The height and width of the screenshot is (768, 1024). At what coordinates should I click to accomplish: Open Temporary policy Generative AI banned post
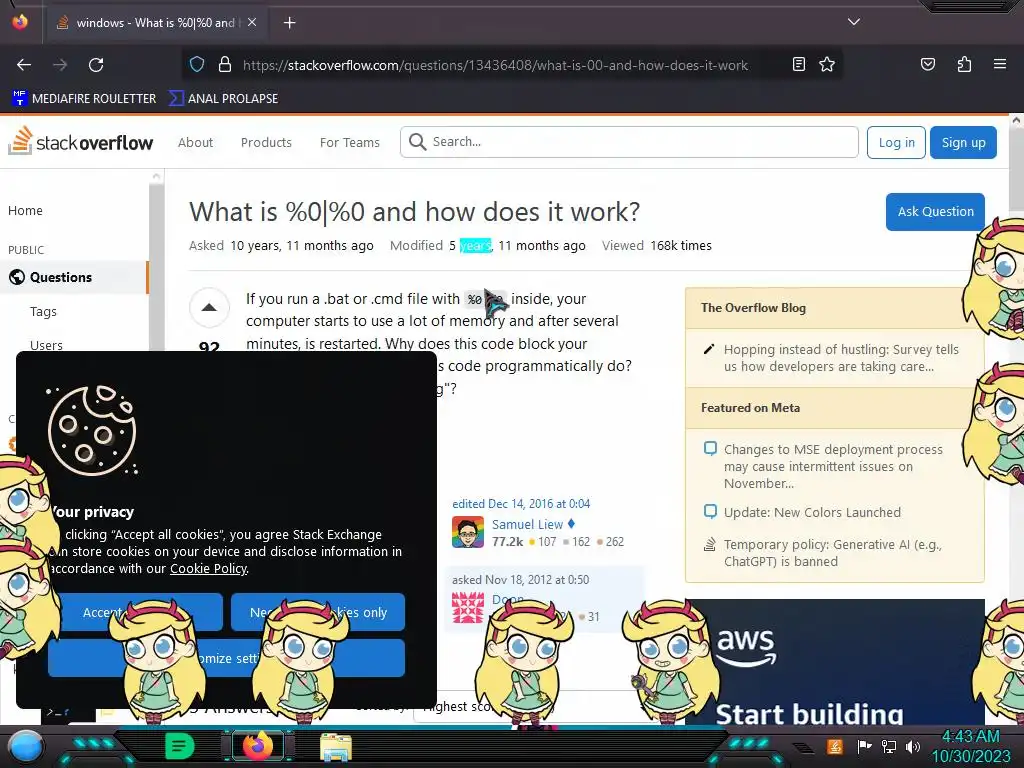tap(833, 552)
